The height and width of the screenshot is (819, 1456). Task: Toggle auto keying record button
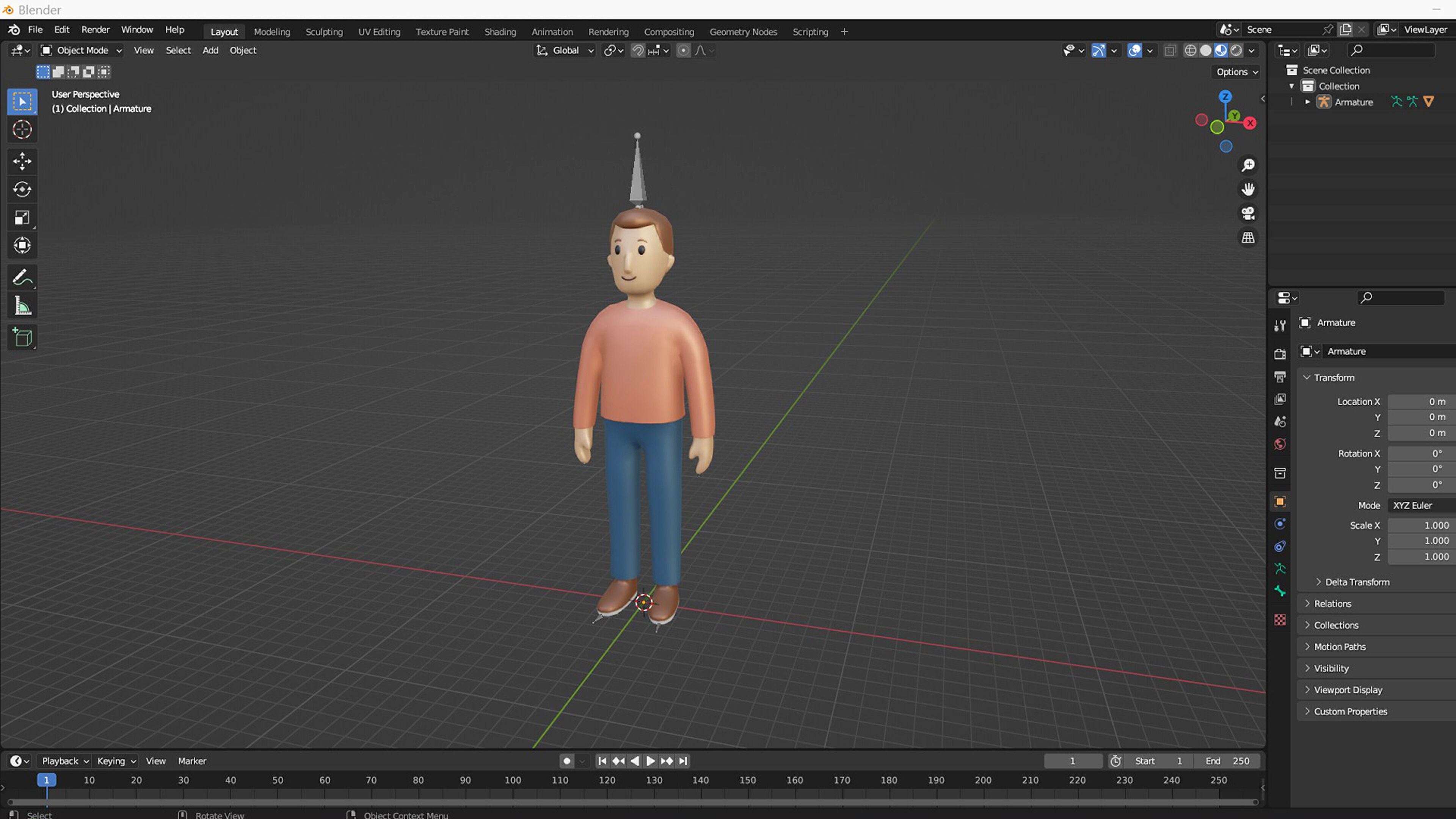tap(566, 761)
